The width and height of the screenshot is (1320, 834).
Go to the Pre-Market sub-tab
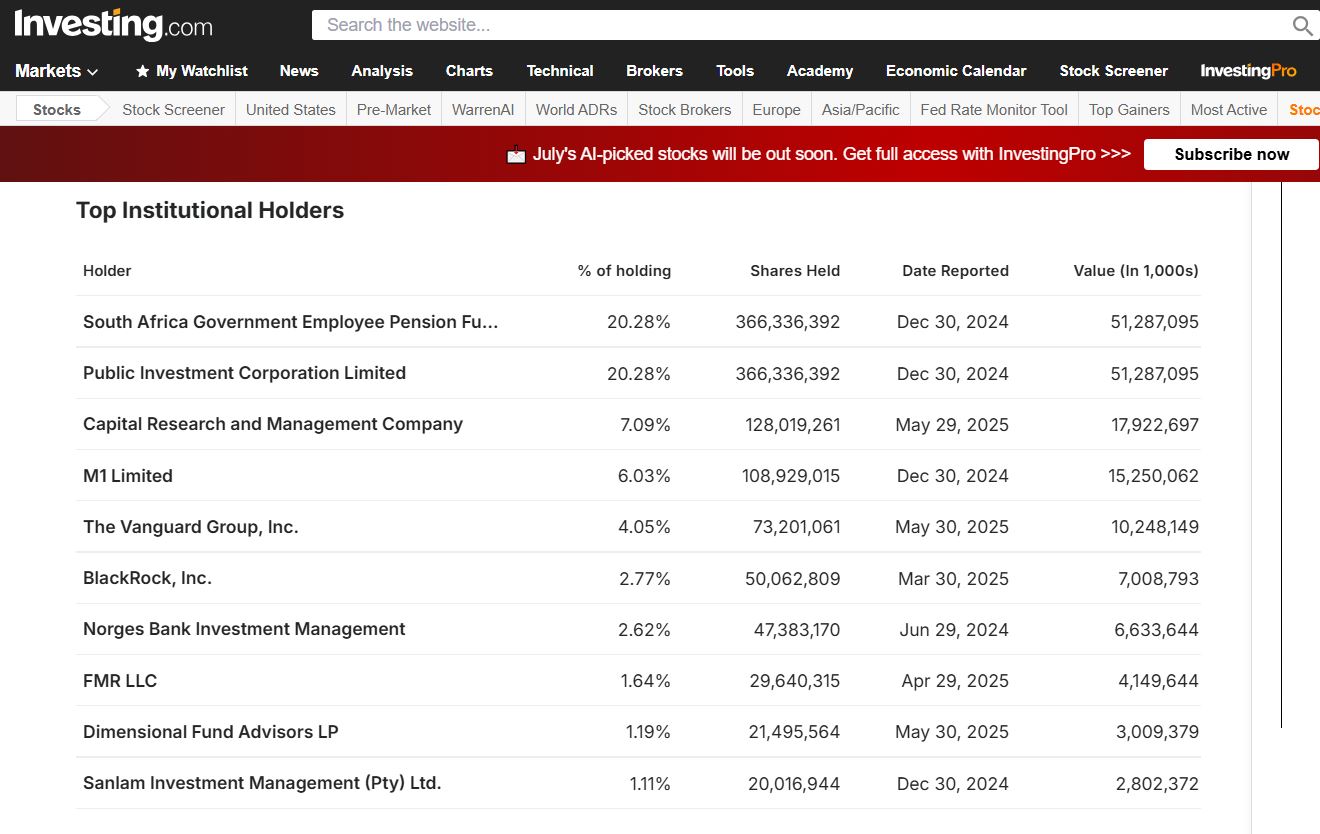pos(394,110)
